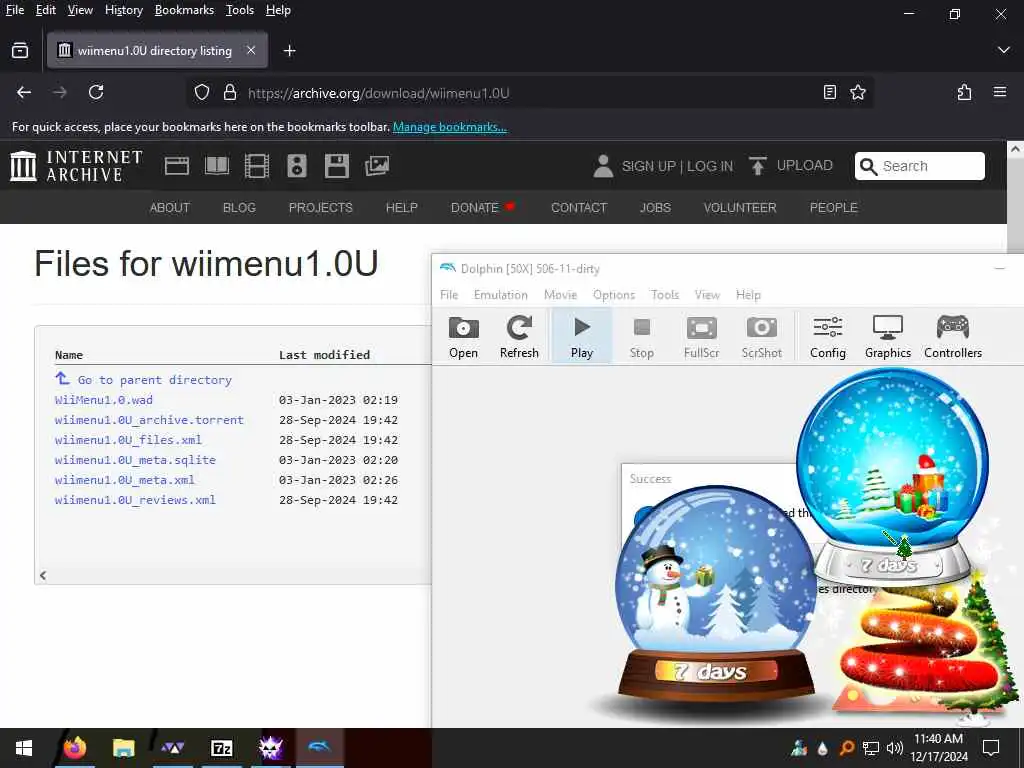Open the File menu in Dolphin

point(449,295)
